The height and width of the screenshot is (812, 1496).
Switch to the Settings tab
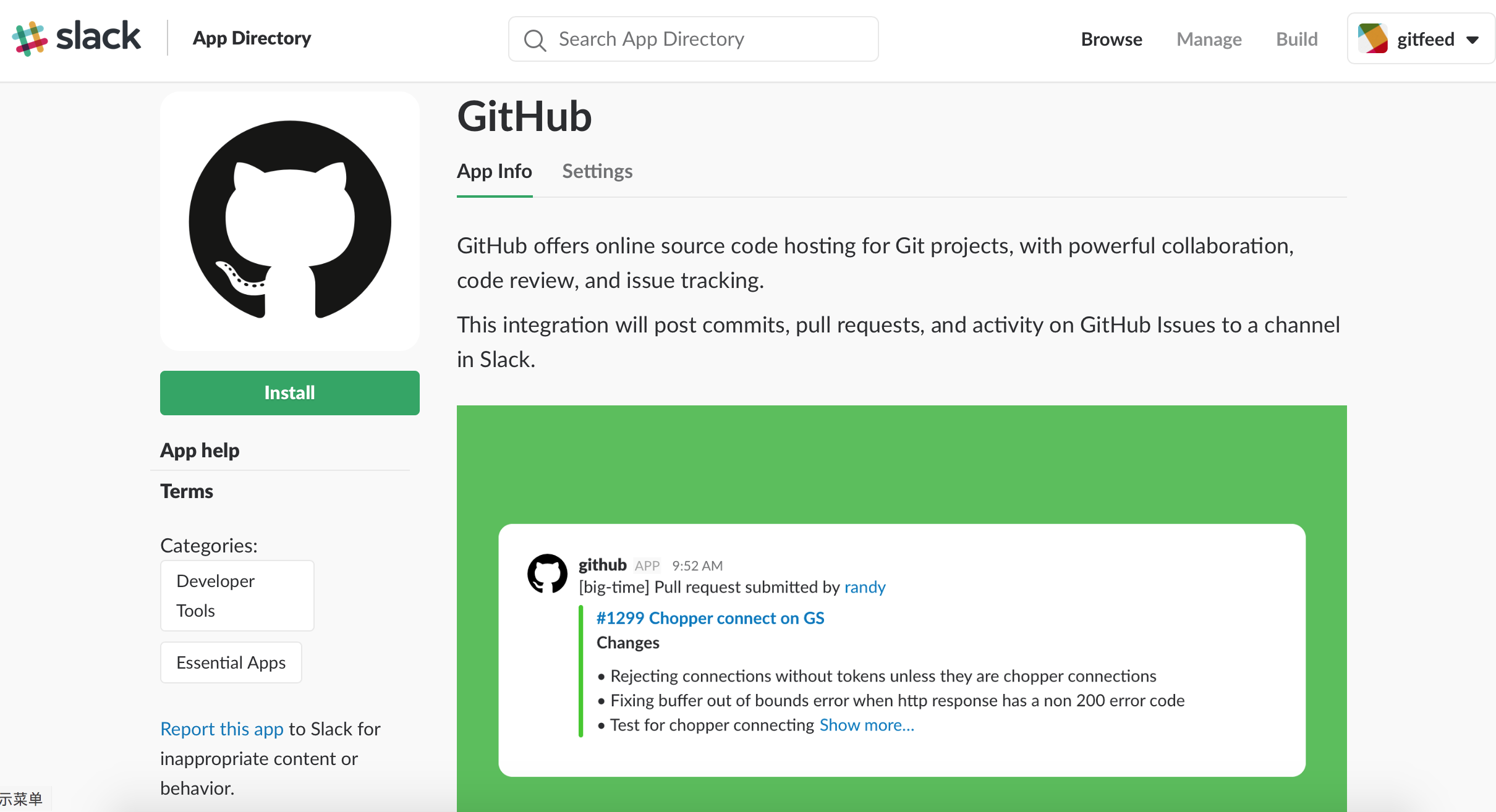(597, 171)
